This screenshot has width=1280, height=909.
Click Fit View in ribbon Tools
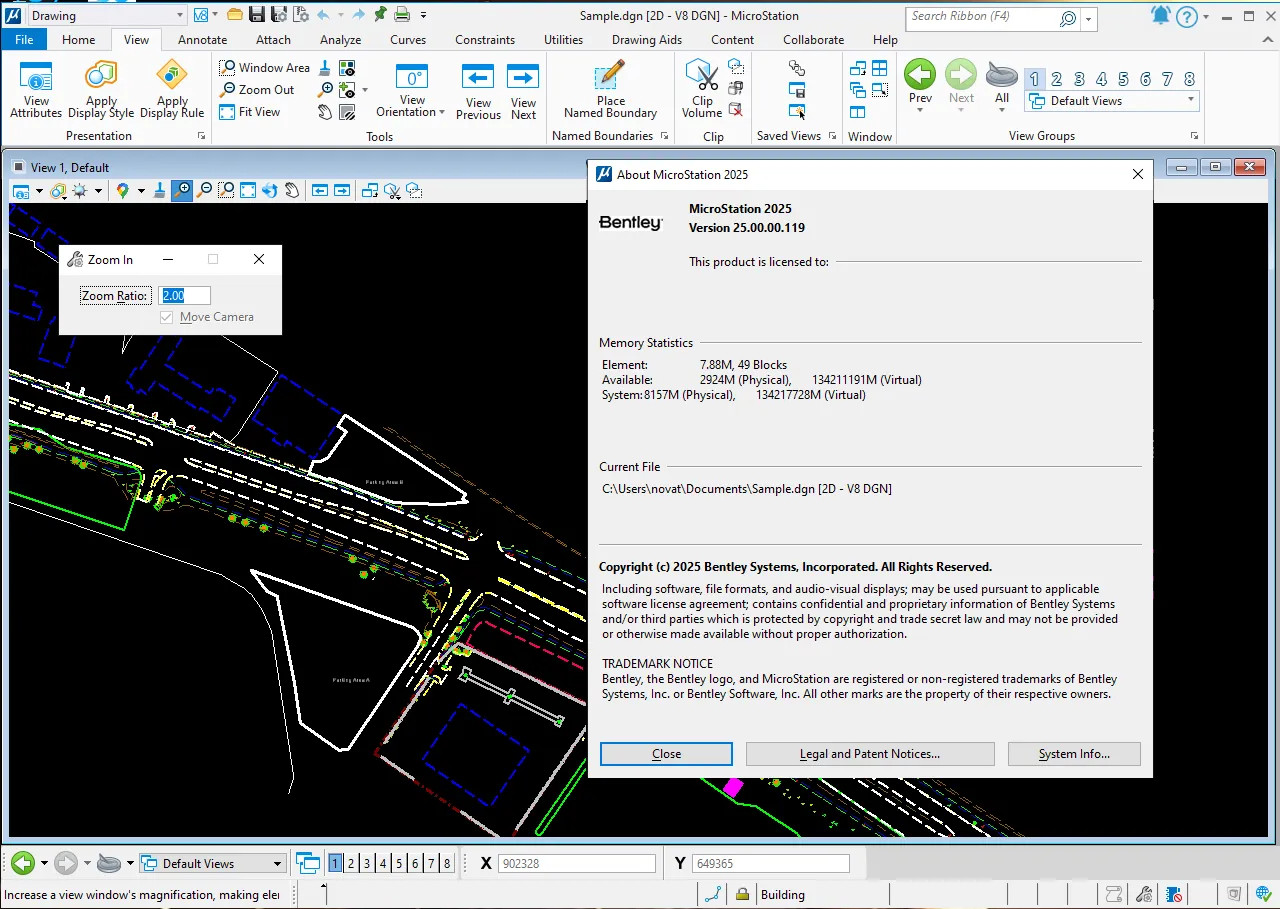coord(250,112)
